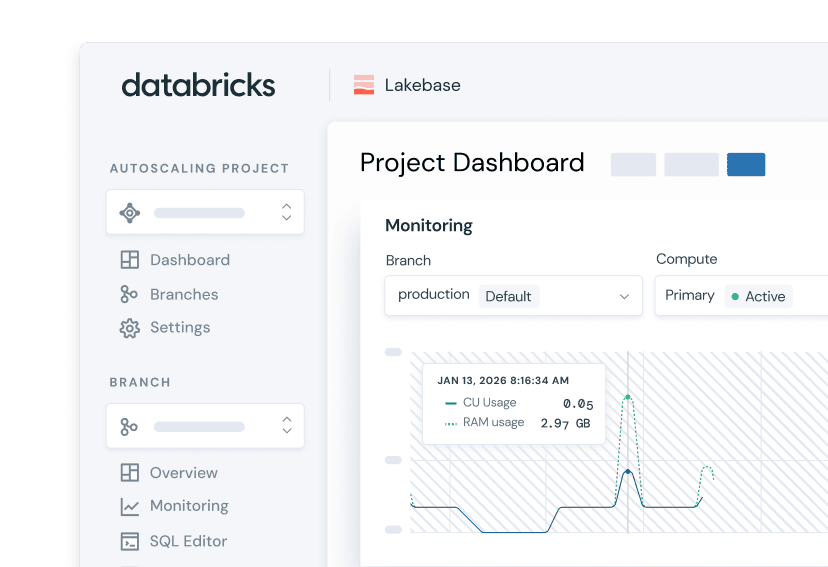This screenshot has width=828, height=567.
Task: Click the branch name placeholder bar
Action: (x=199, y=427)
